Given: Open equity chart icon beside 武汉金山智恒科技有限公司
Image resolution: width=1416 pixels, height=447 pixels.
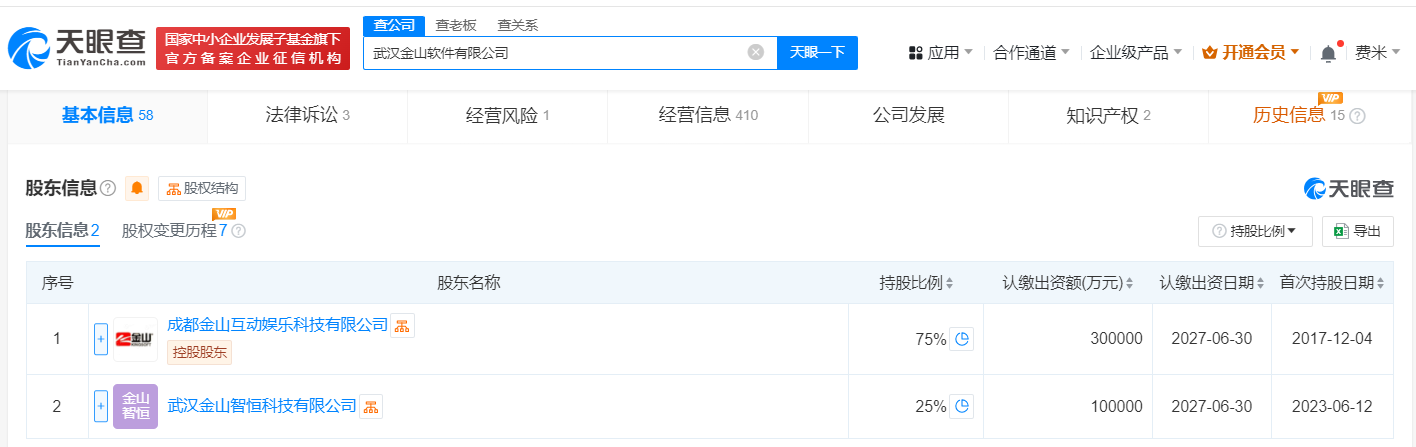Looking at the screenshot, I should 371,406.
